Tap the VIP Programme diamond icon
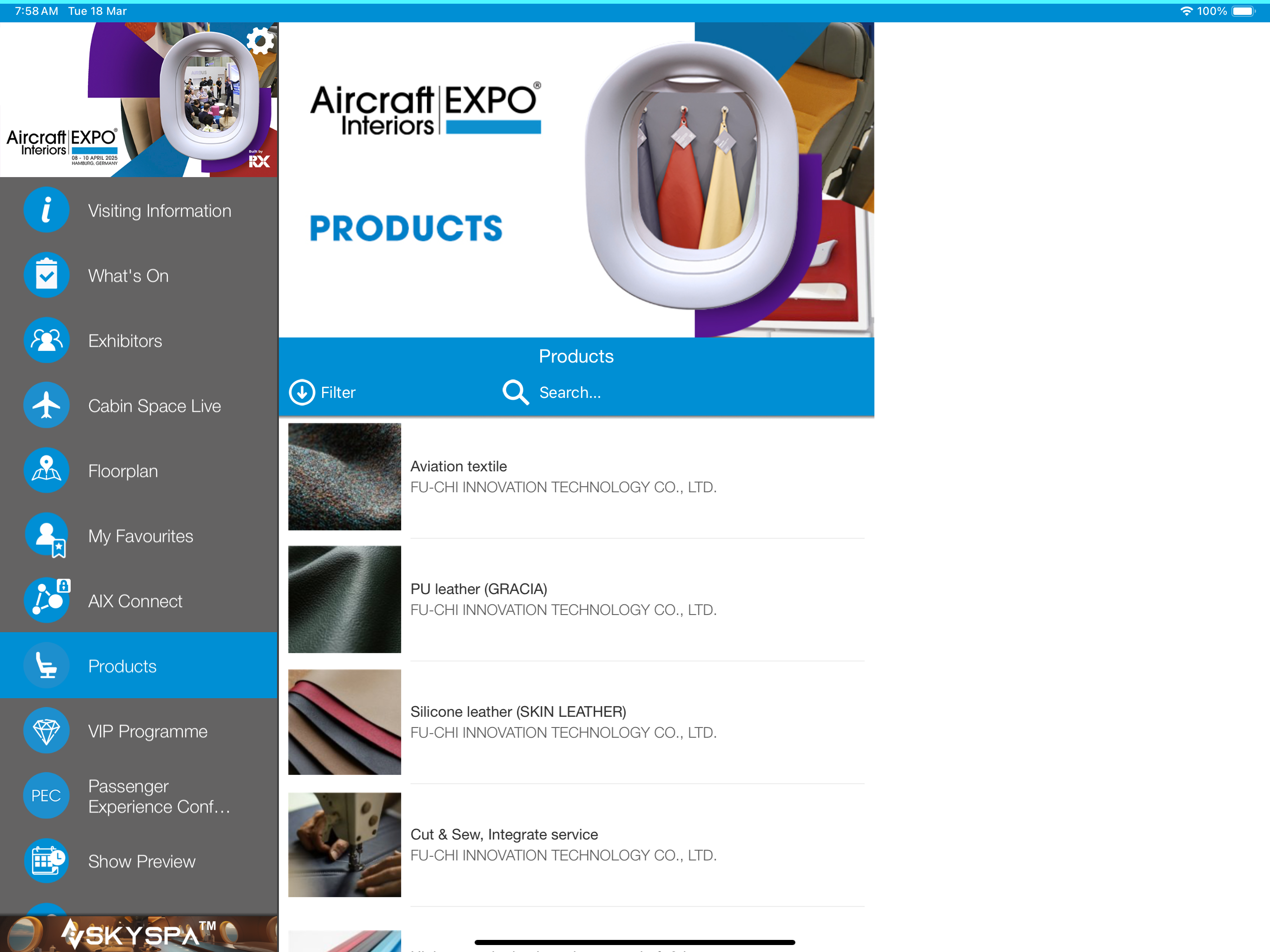 (x=46, y=731)
